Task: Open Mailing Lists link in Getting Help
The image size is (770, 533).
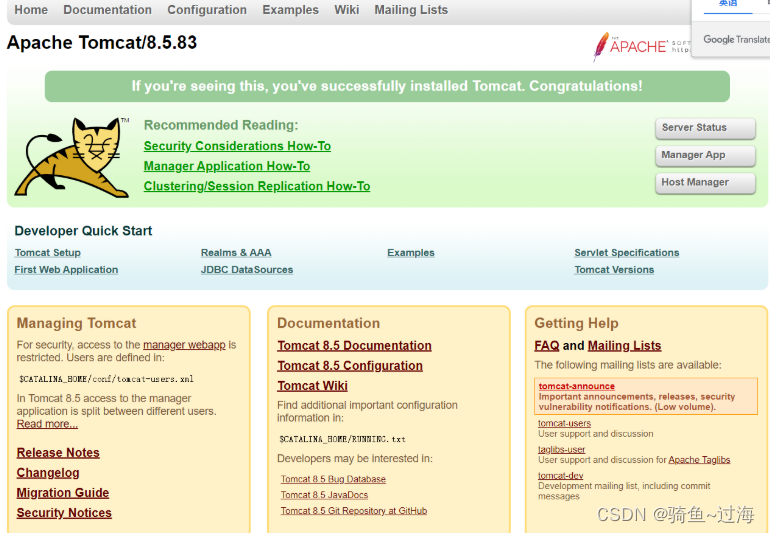Action: click(x=625, y=346)
